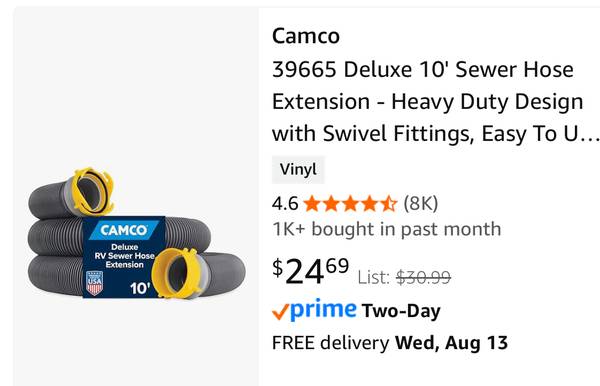
Task: Click the Camco brand name
Action: (x=306, y=36)
